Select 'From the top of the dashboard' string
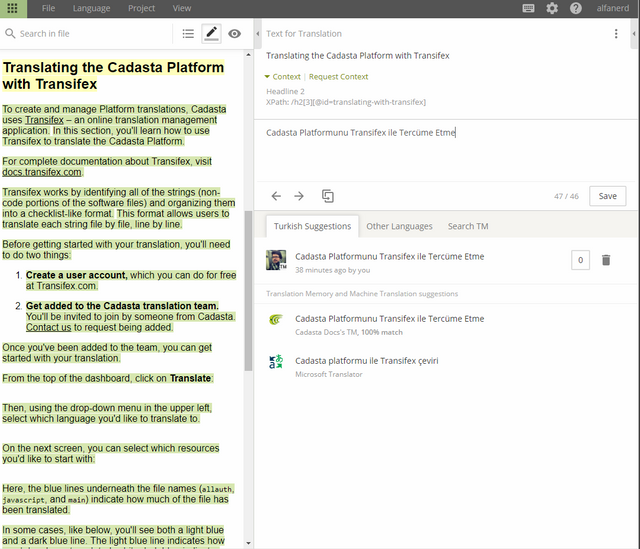Screen dimensions: 640x549 click(x=108, y=378)
